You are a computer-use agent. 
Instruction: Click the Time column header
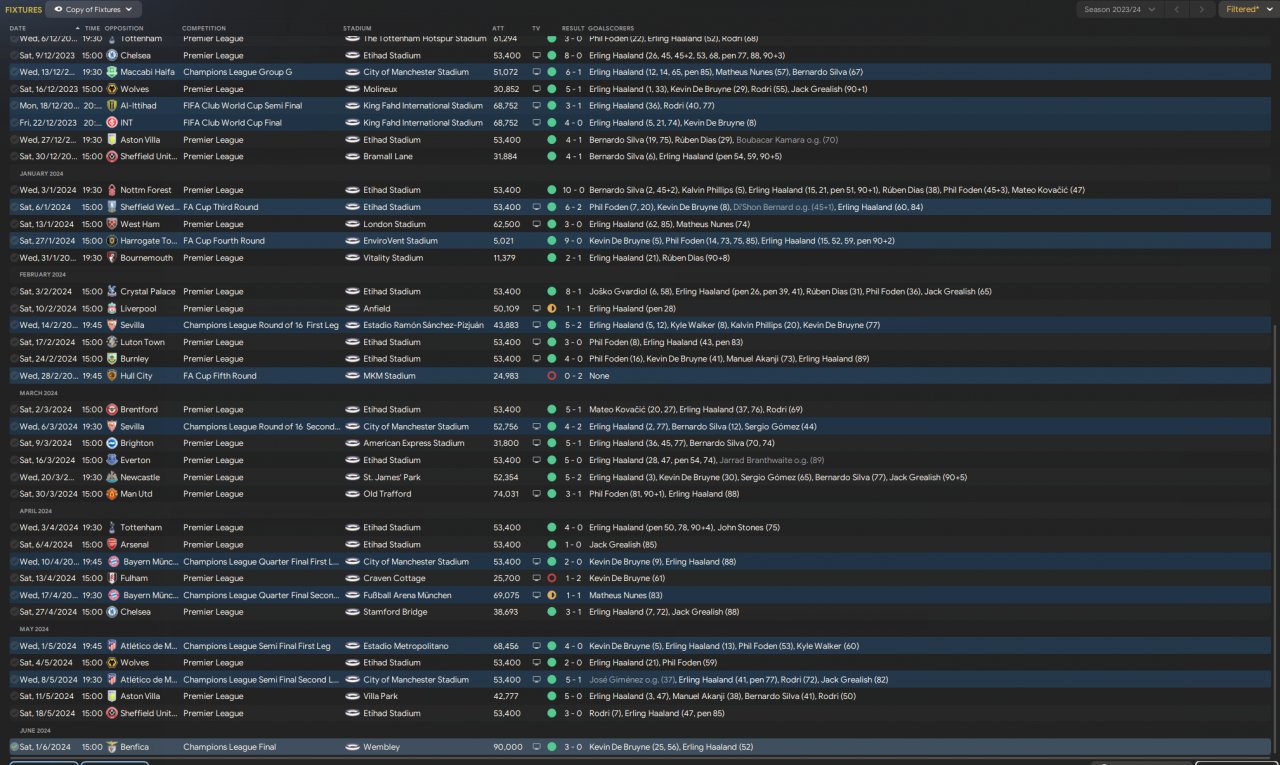(92, 28)
